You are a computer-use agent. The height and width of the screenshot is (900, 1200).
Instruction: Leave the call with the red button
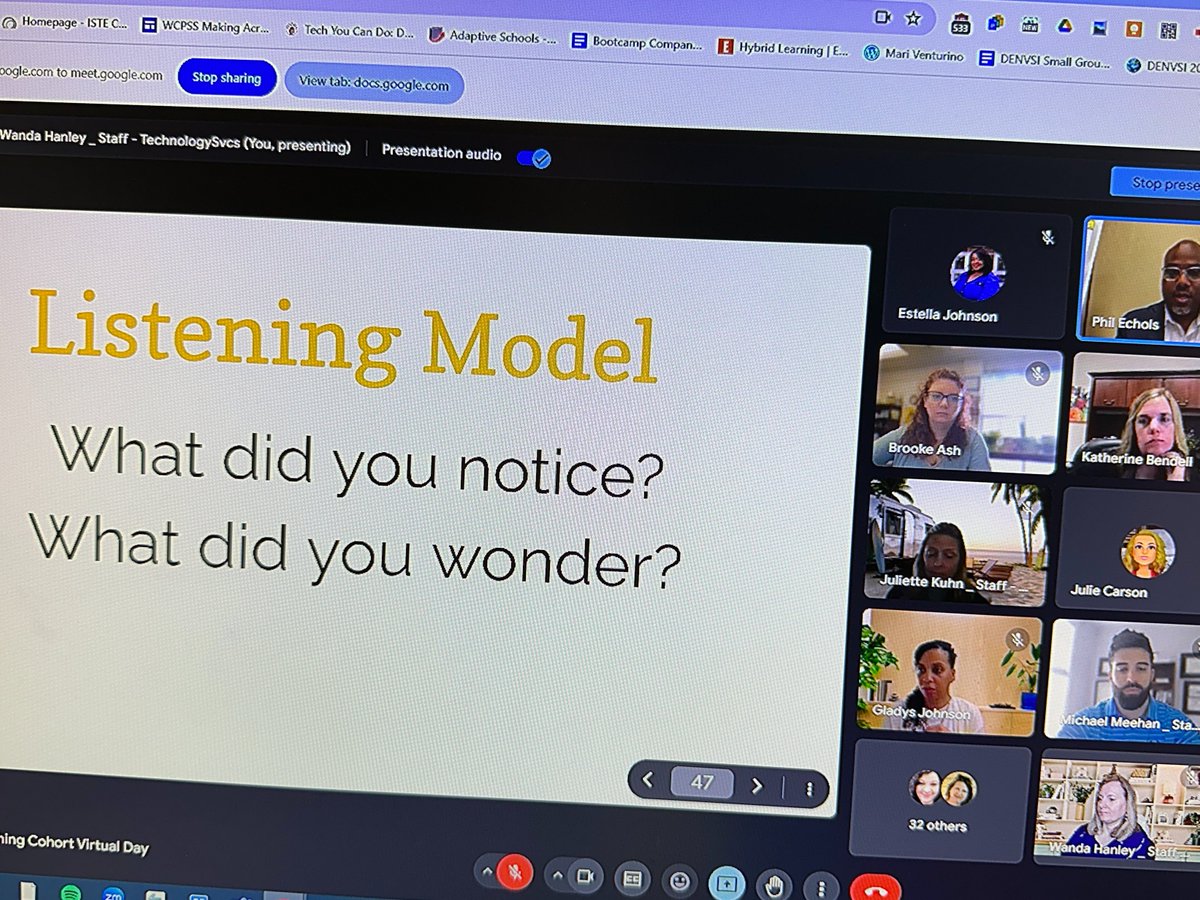[874, 888]
